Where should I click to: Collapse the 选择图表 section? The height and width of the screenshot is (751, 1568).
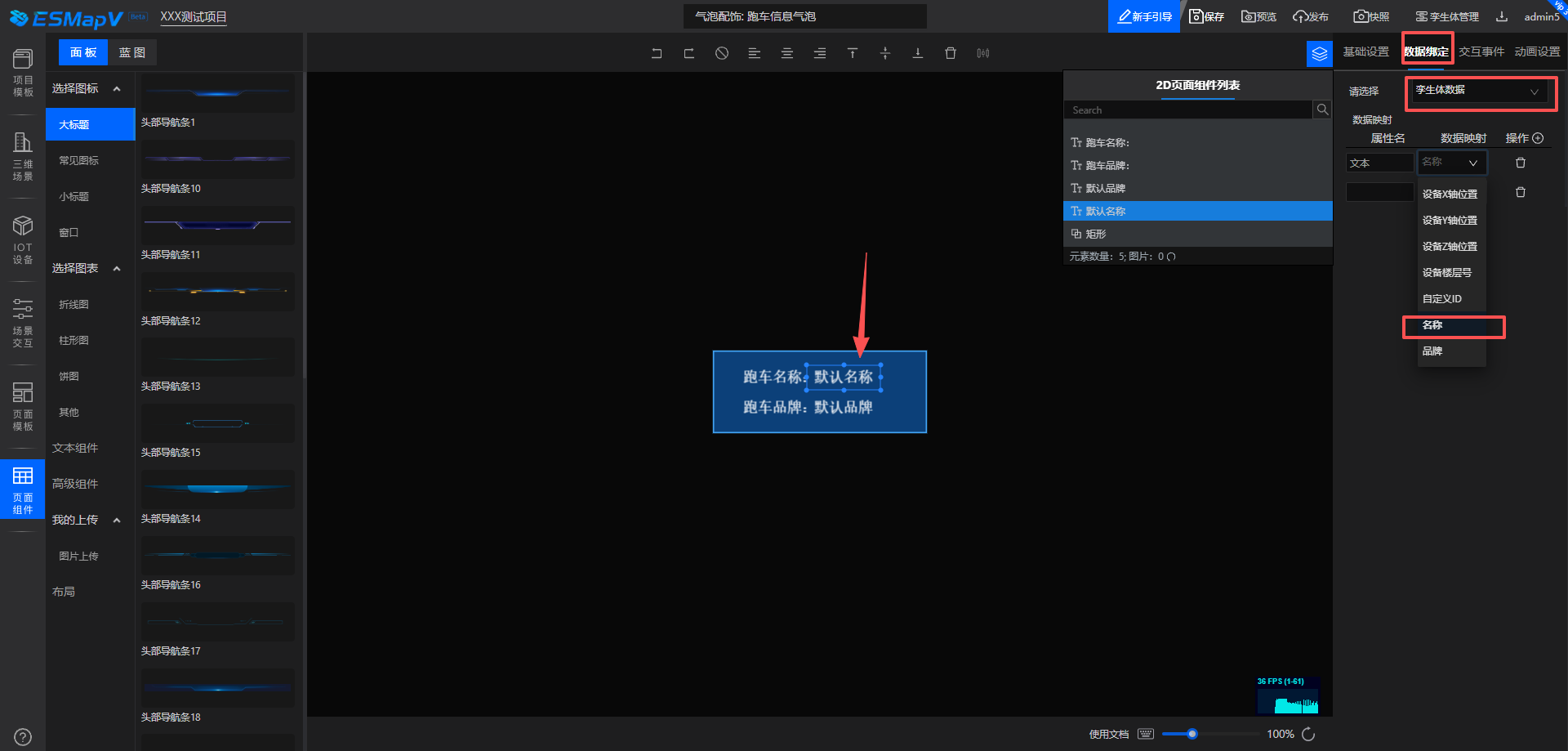(x=117, y=269)
